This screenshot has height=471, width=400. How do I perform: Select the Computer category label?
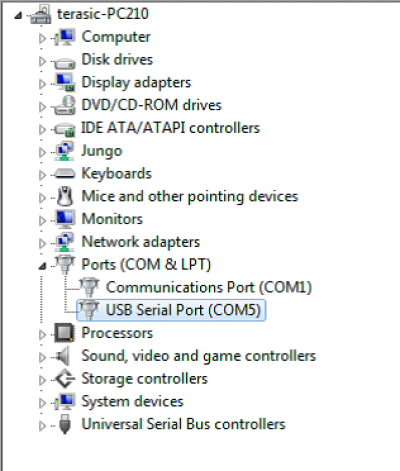(116, 37)
